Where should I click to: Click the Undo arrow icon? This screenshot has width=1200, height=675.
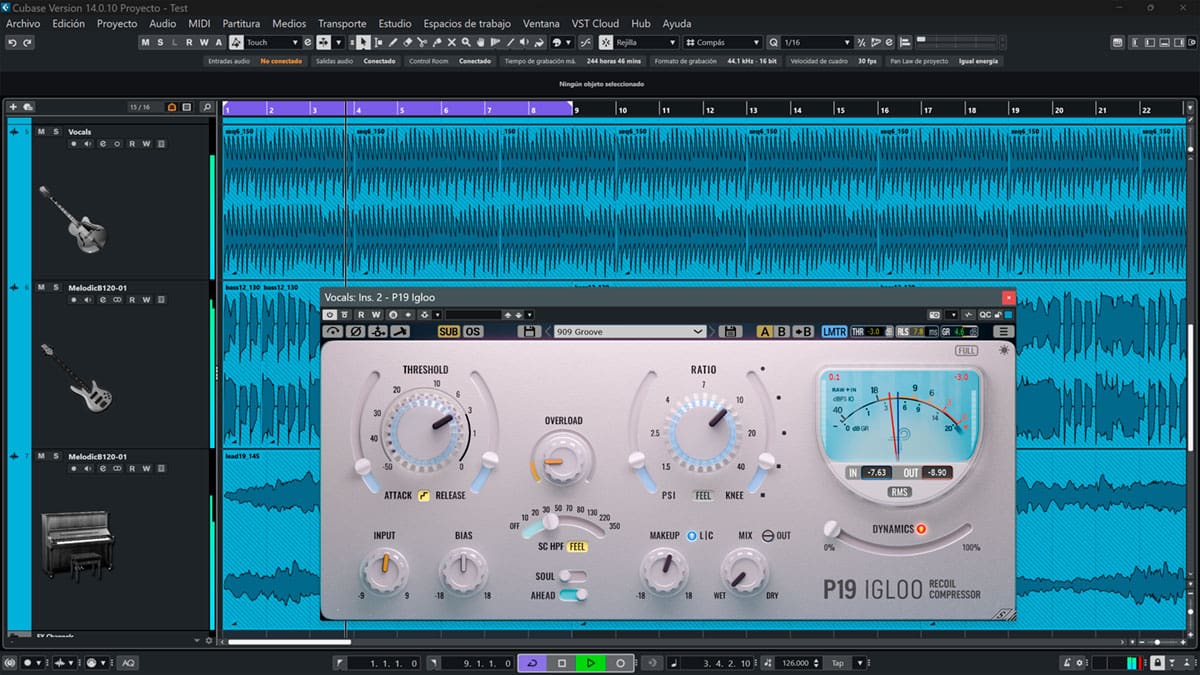tap(12, 43)
